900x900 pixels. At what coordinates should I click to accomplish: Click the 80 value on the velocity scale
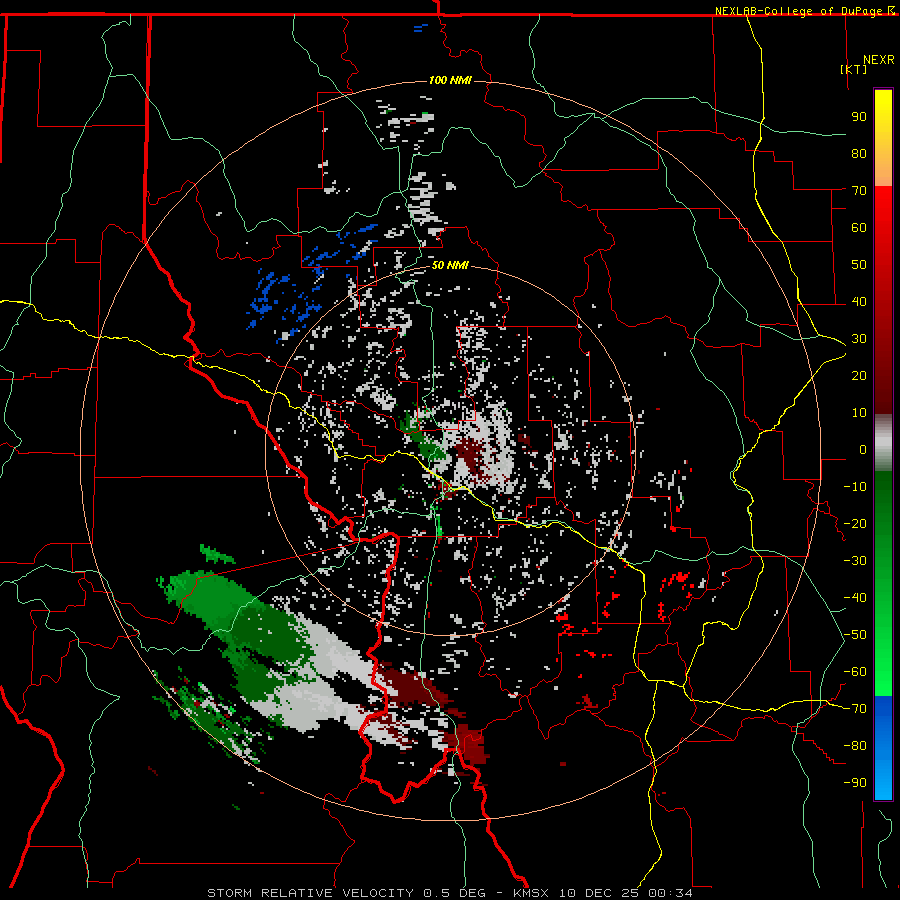[x=859, y=153]
